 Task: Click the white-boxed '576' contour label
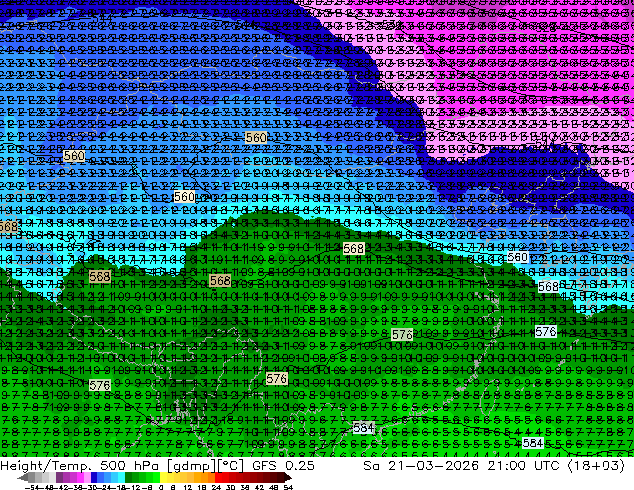coord(545,332)
